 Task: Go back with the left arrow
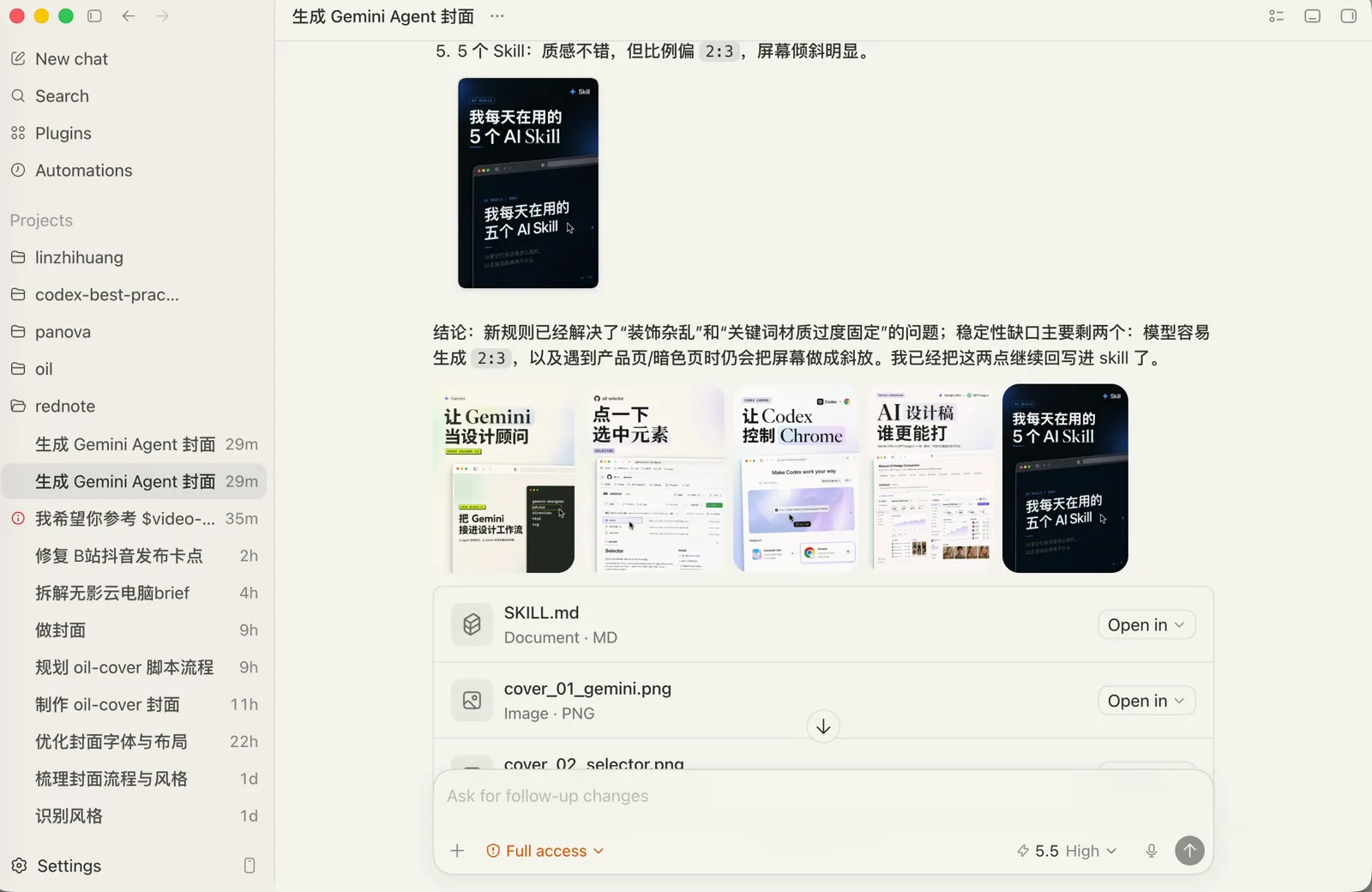129,15
